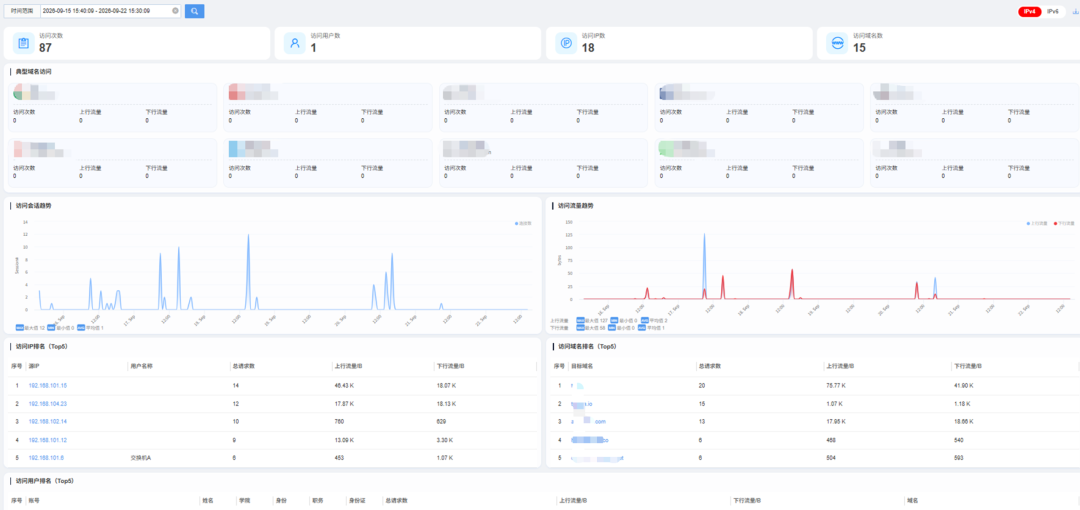Viewport: 1080px width, 510px height.
Task: Click the time range date input field
Action: pyautogui.click(x=110, y=11)
